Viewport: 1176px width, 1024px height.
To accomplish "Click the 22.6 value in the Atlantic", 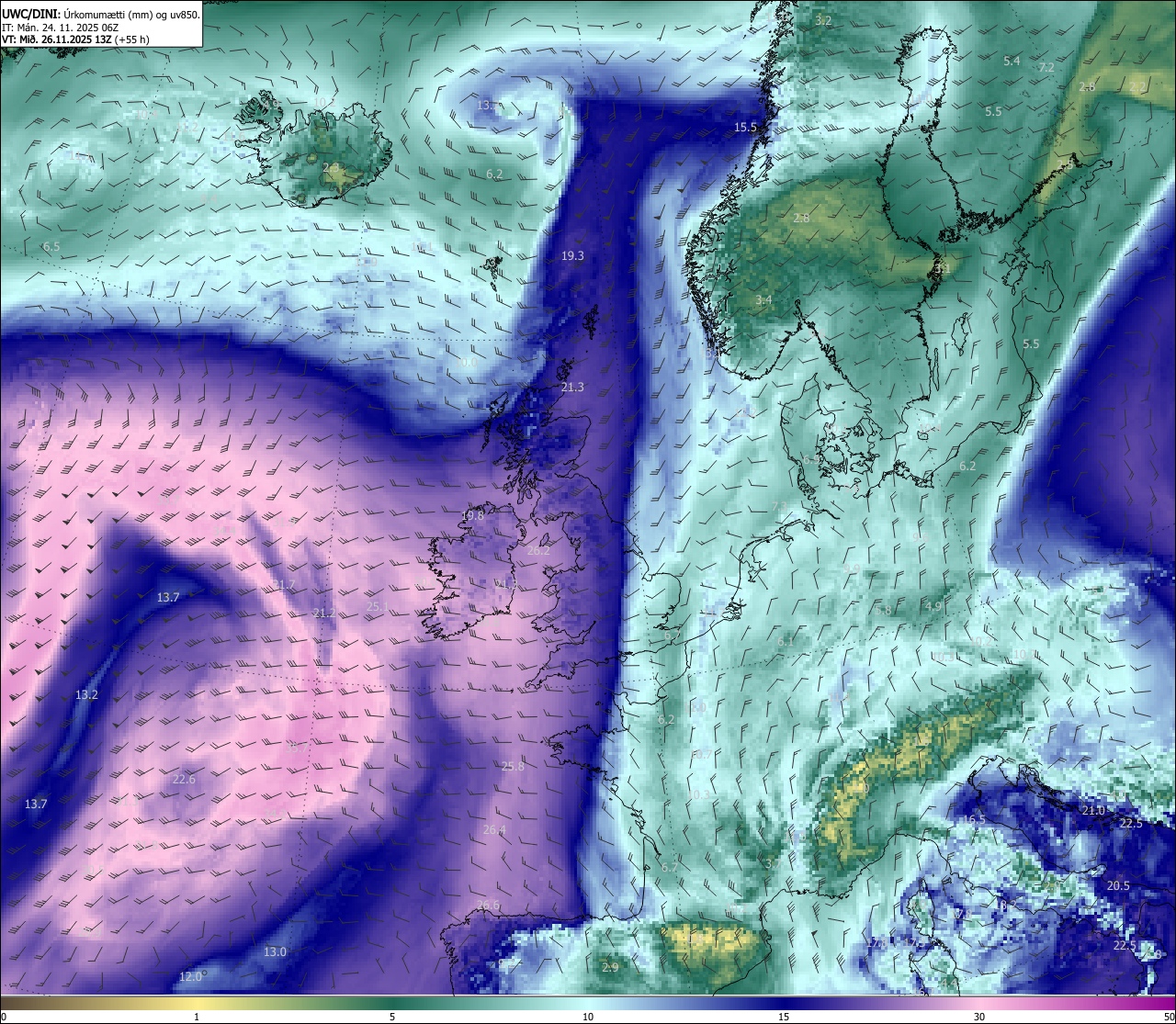I will pyautogui.click(x=184, y=780).
